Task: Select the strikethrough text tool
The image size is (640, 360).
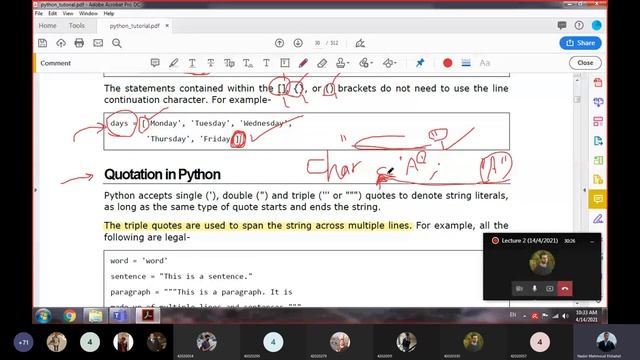Action: click(x=211, y=63)
